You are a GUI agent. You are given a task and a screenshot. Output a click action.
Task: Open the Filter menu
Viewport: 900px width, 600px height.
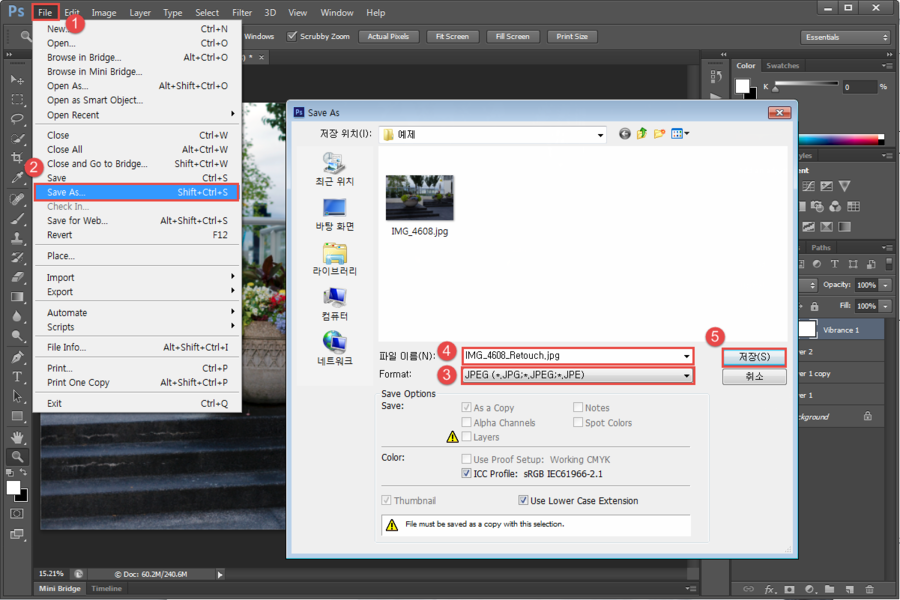pos(242,13)
